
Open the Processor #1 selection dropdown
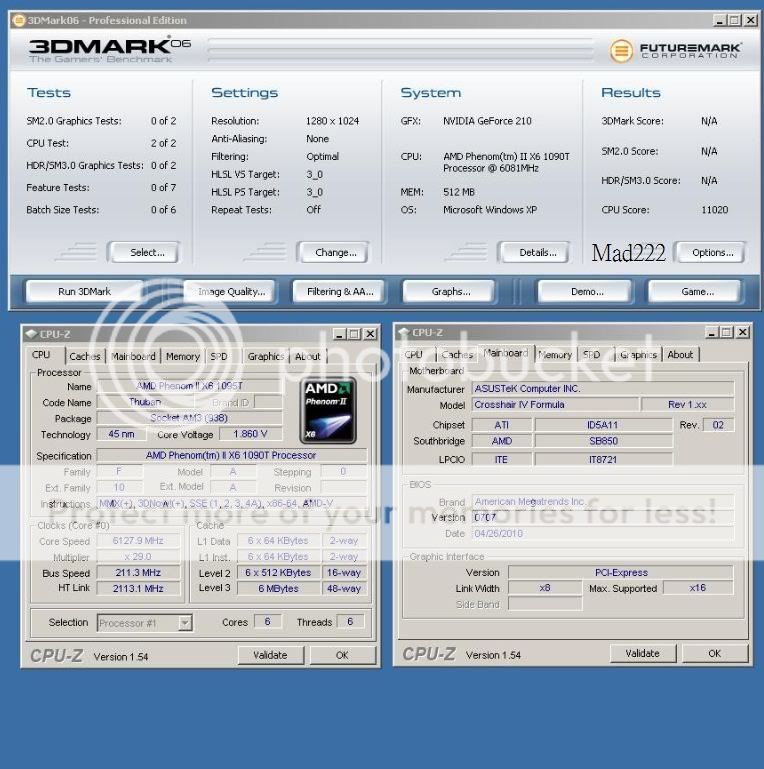185,623
